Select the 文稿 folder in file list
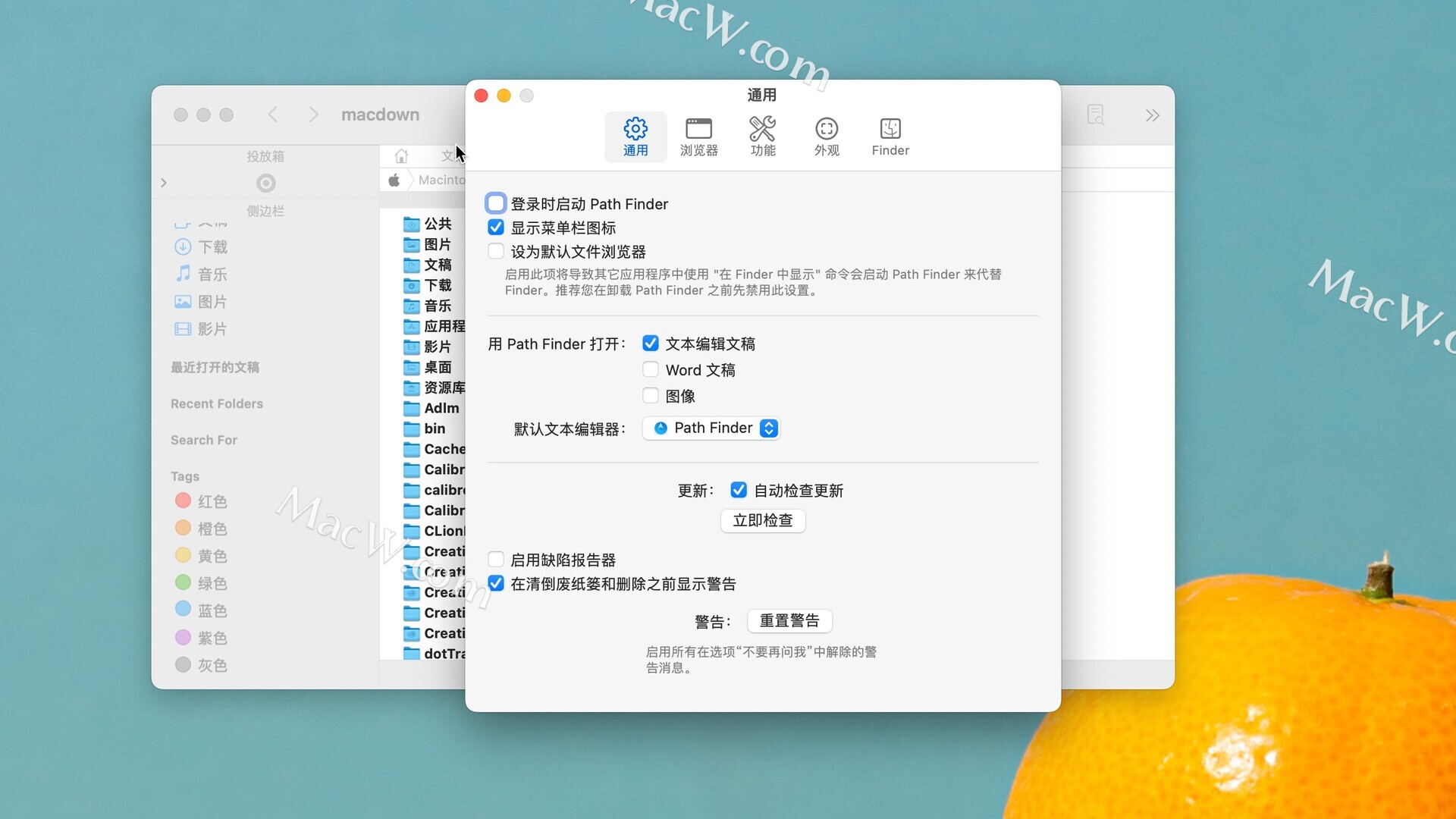This screenshot has width=1456, height=819. coord(428,265)
